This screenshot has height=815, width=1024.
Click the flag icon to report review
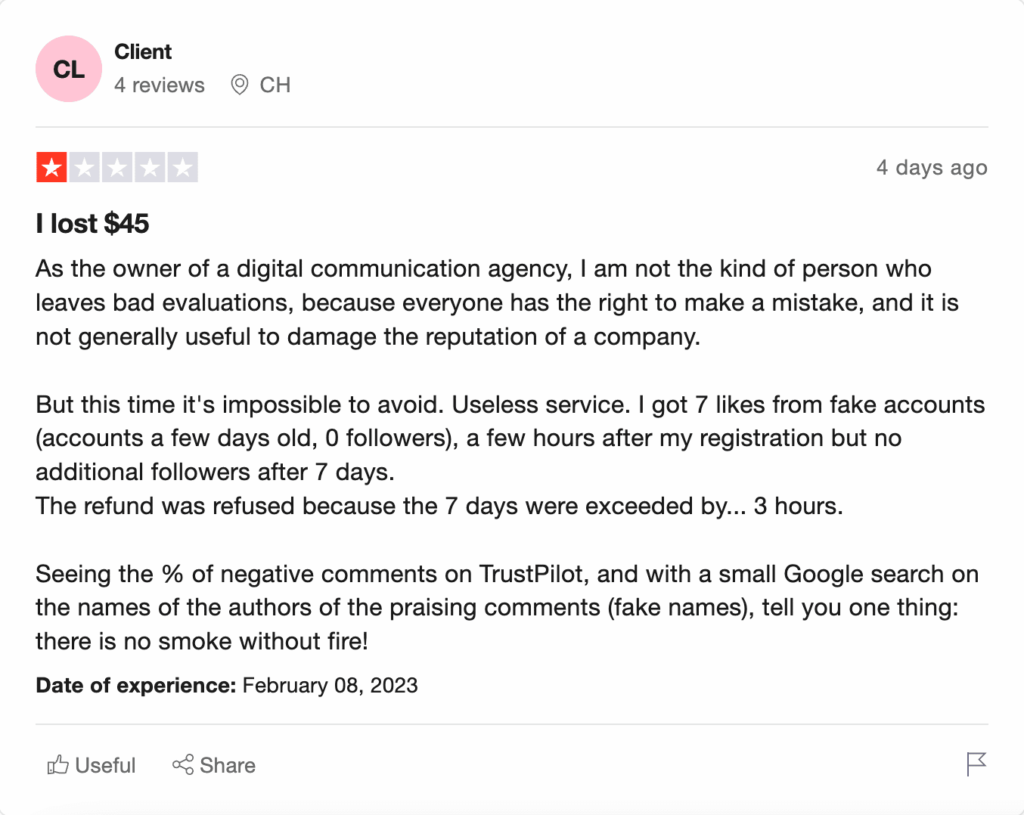[975, 765]
